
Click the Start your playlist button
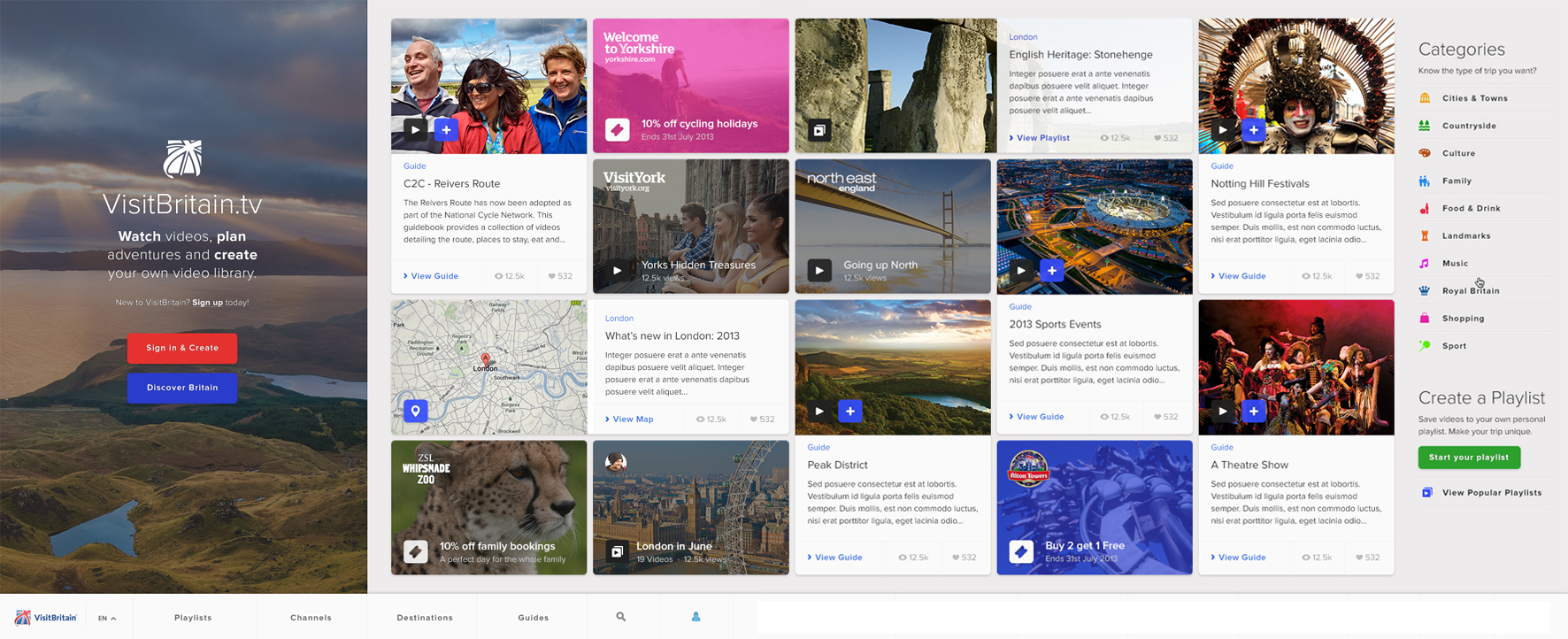[x=1469, y=458]
